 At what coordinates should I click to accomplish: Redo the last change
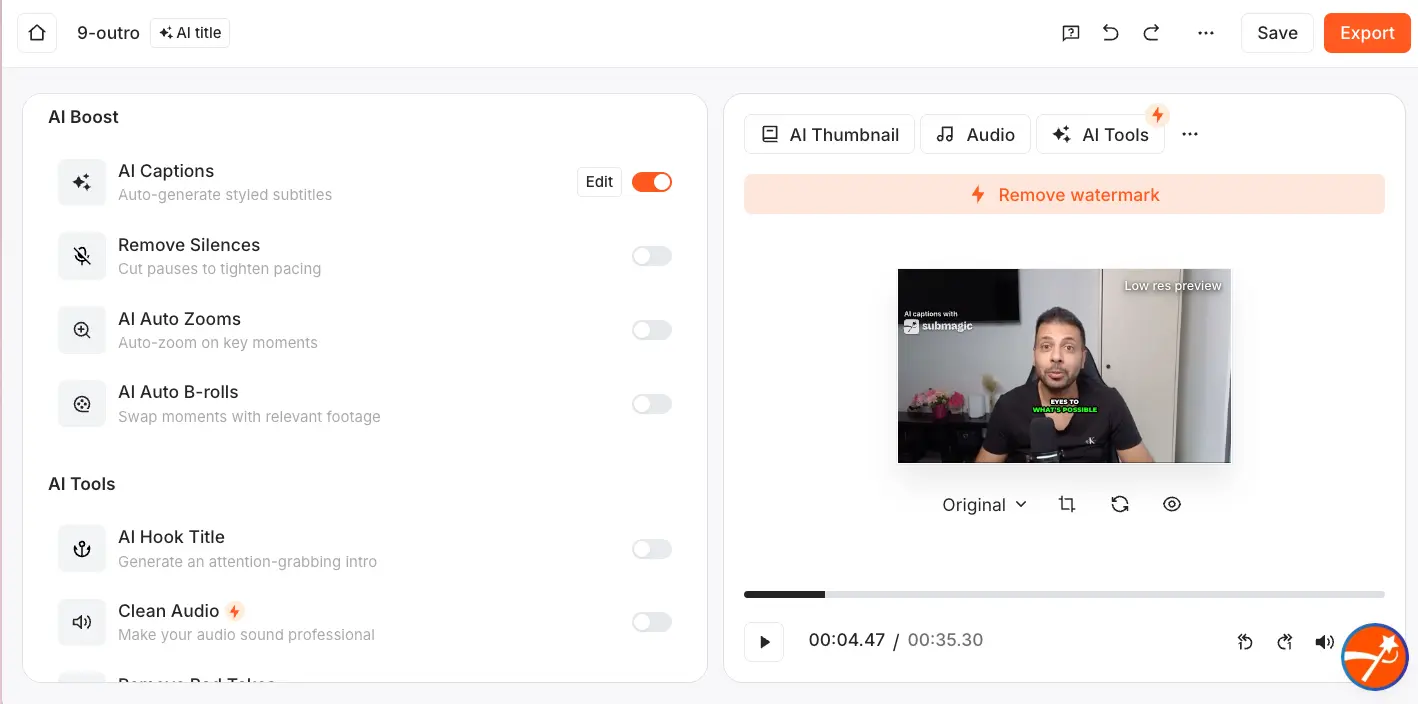coord(1151,33)
